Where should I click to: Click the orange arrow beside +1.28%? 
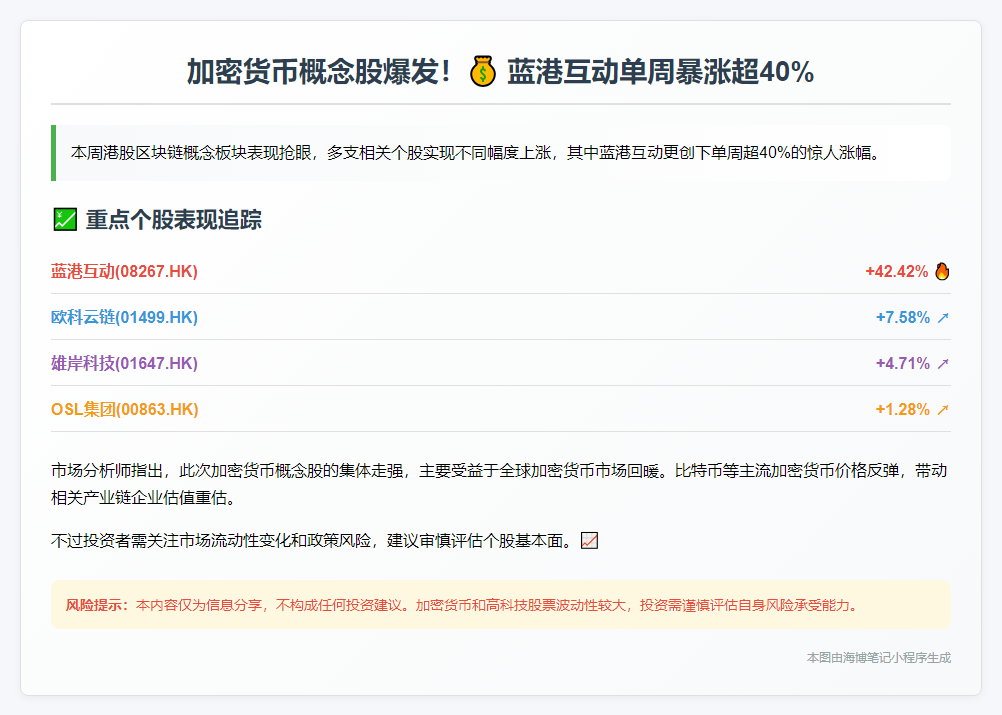point(942,410)
